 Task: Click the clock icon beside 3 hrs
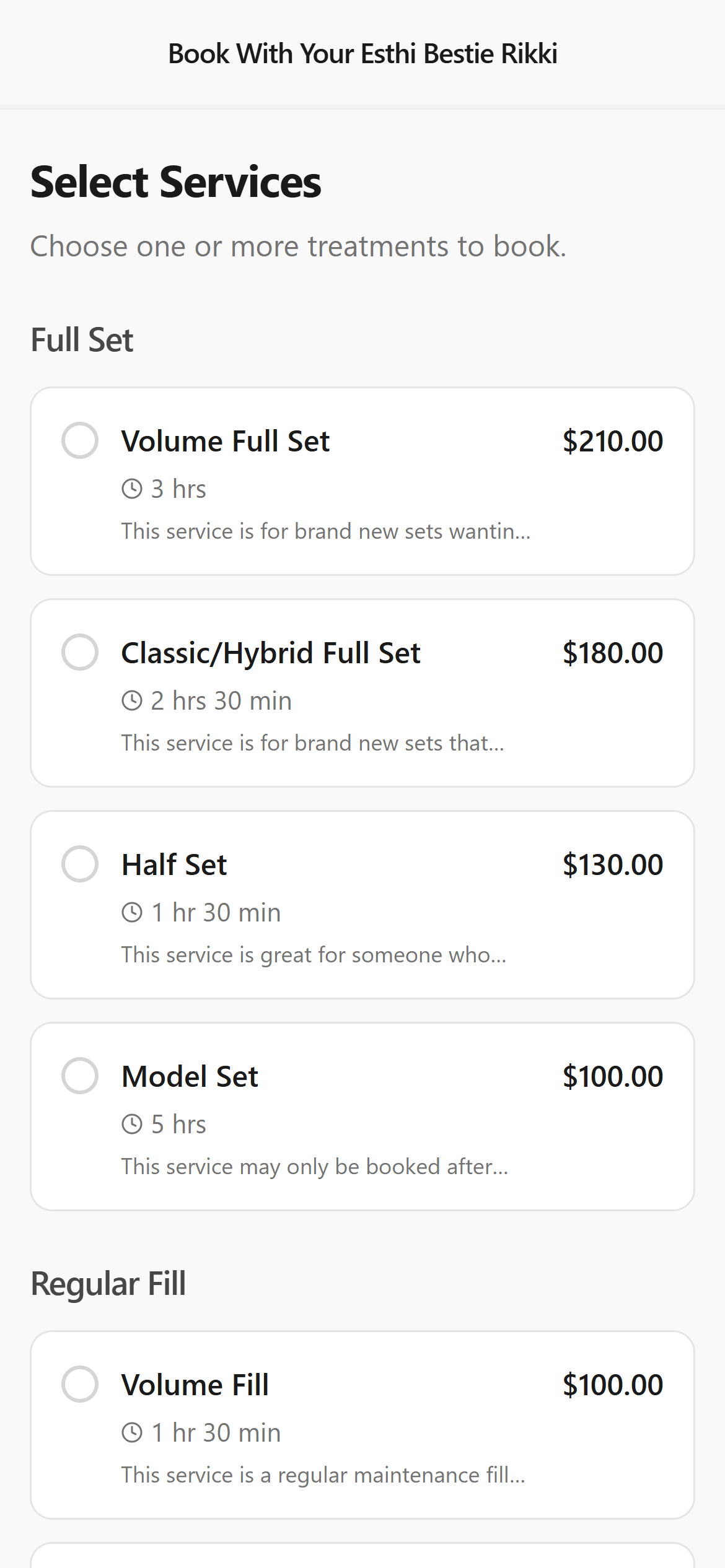tap(132, 489)
